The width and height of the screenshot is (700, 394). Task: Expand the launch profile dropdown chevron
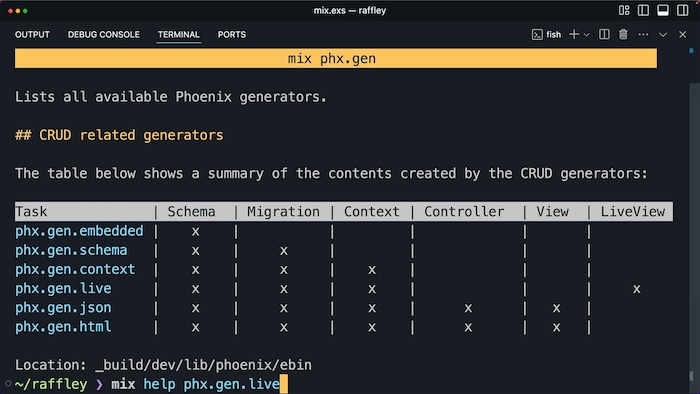(587, 35)
